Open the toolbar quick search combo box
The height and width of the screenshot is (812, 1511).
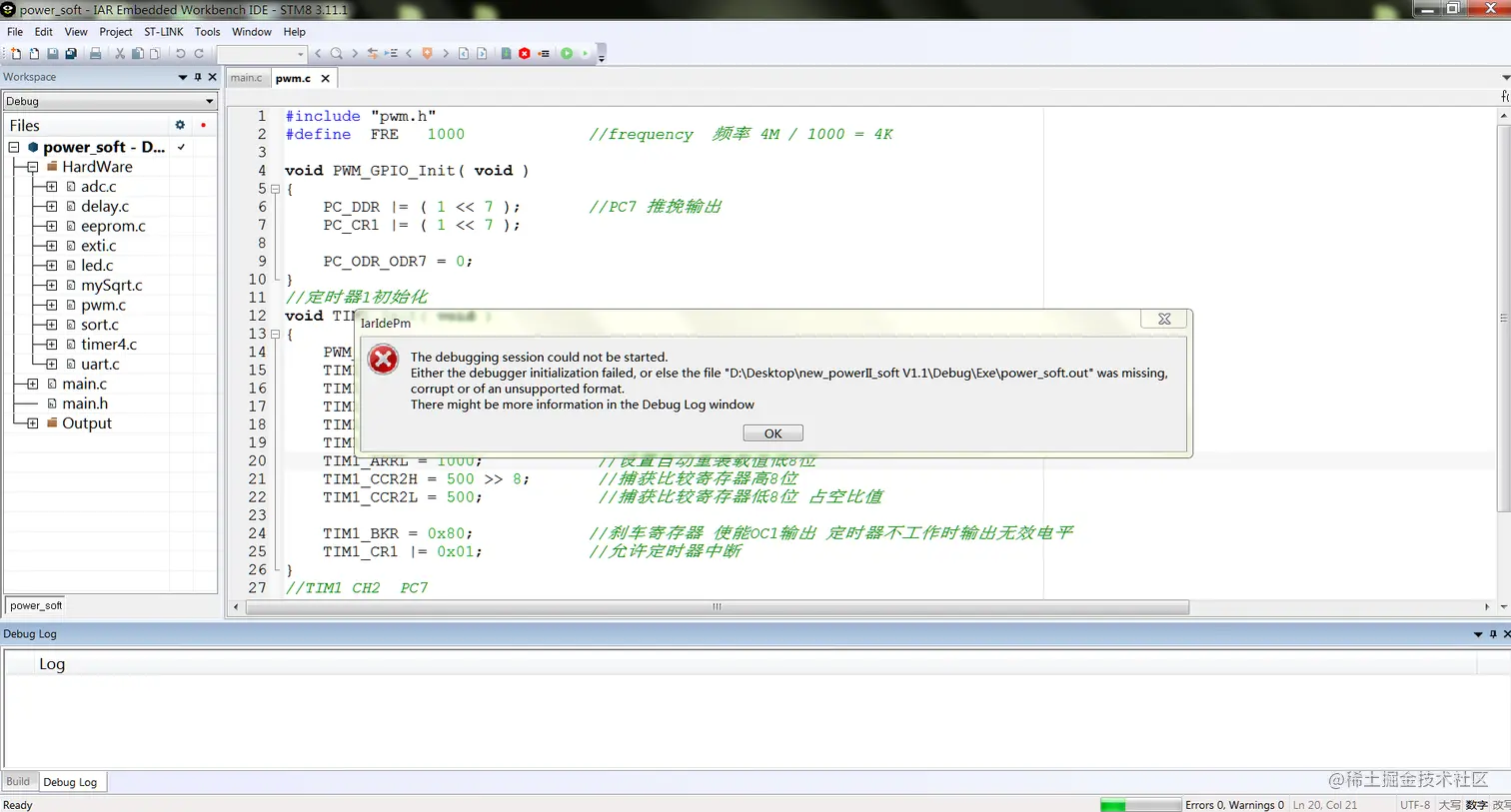click(262, 54)
